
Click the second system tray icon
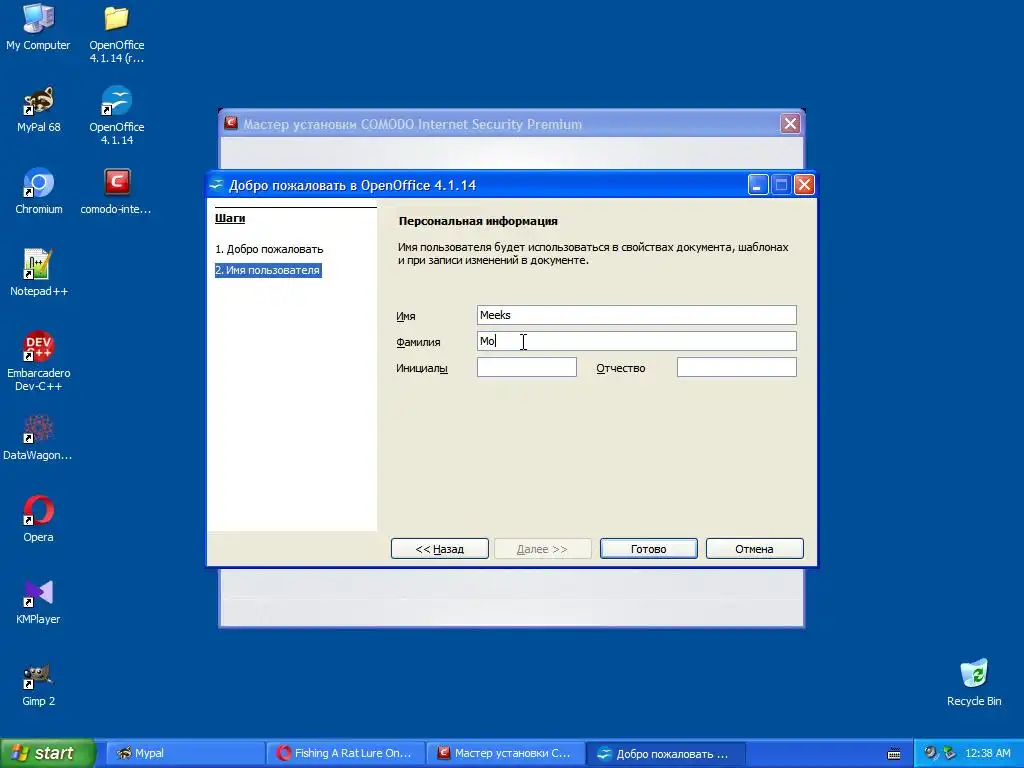[x=949, y=753]
